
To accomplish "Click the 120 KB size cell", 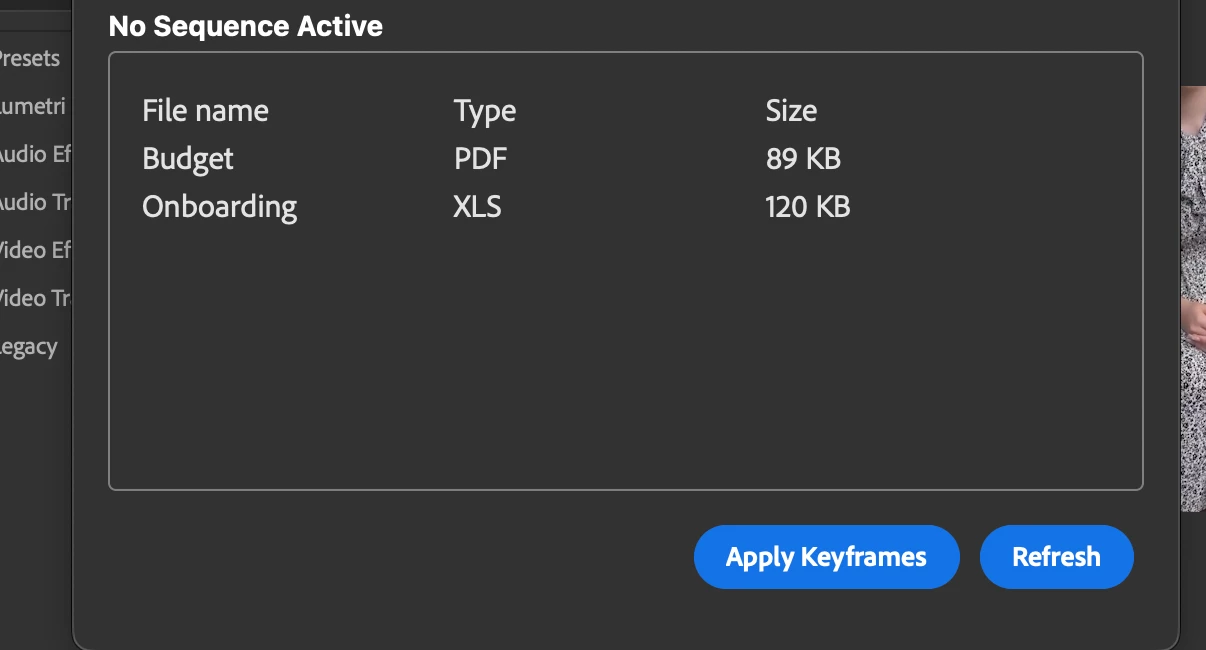I will pyautogui.click(x=807, y=207).
